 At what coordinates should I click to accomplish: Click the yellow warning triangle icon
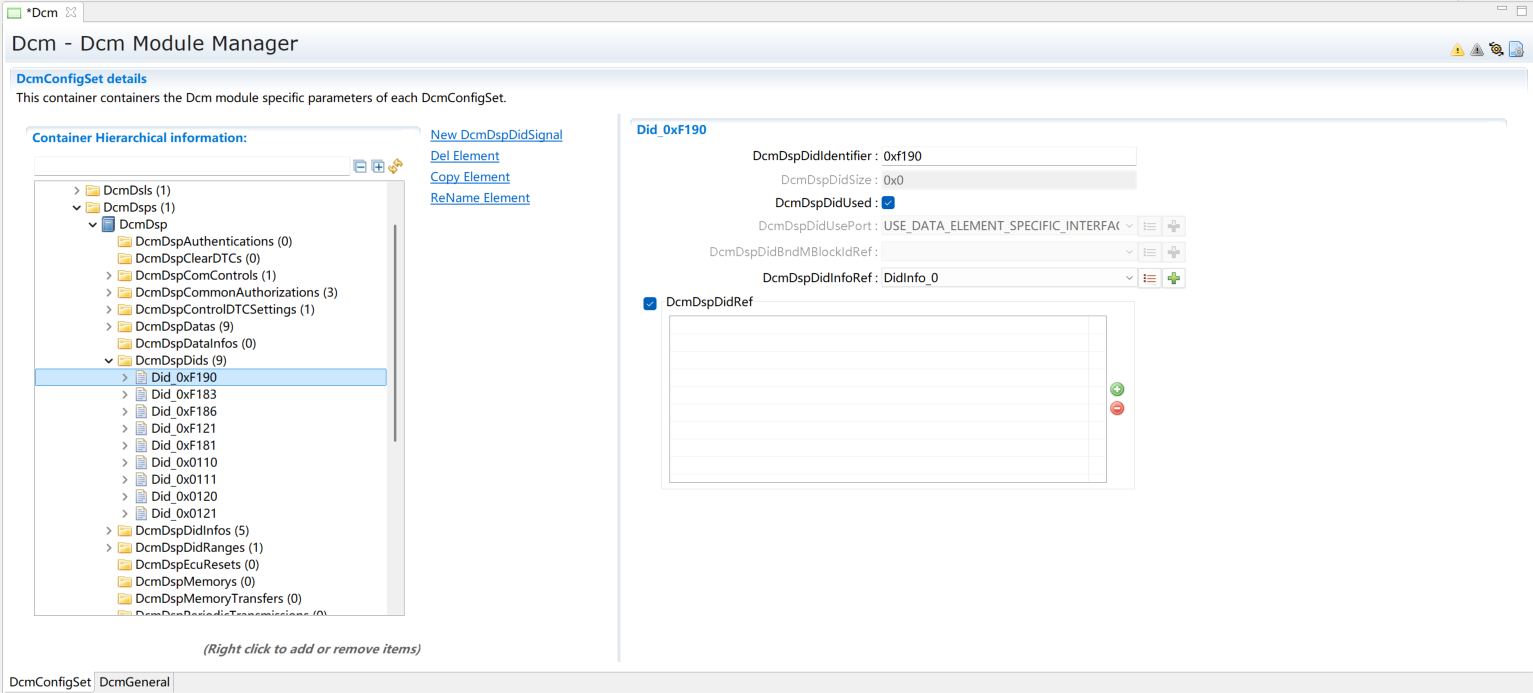(x=1457, y=50)
